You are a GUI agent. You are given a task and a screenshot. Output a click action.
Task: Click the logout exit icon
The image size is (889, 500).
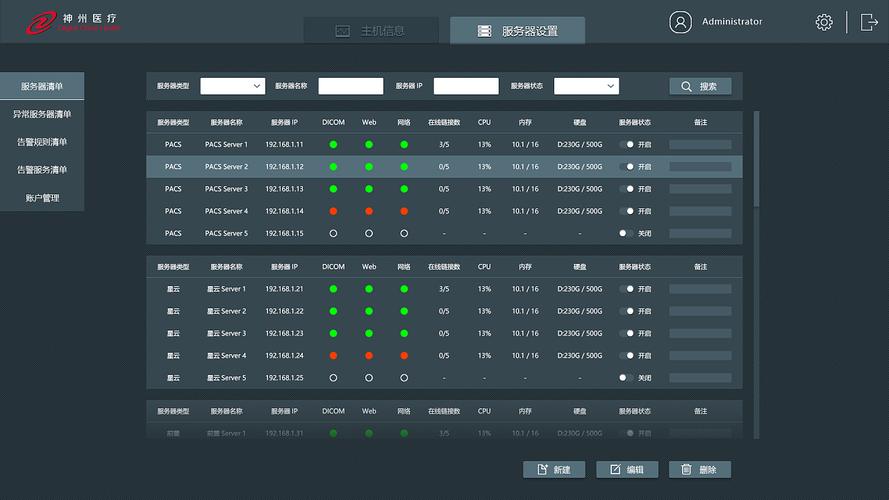pos(868,22)
